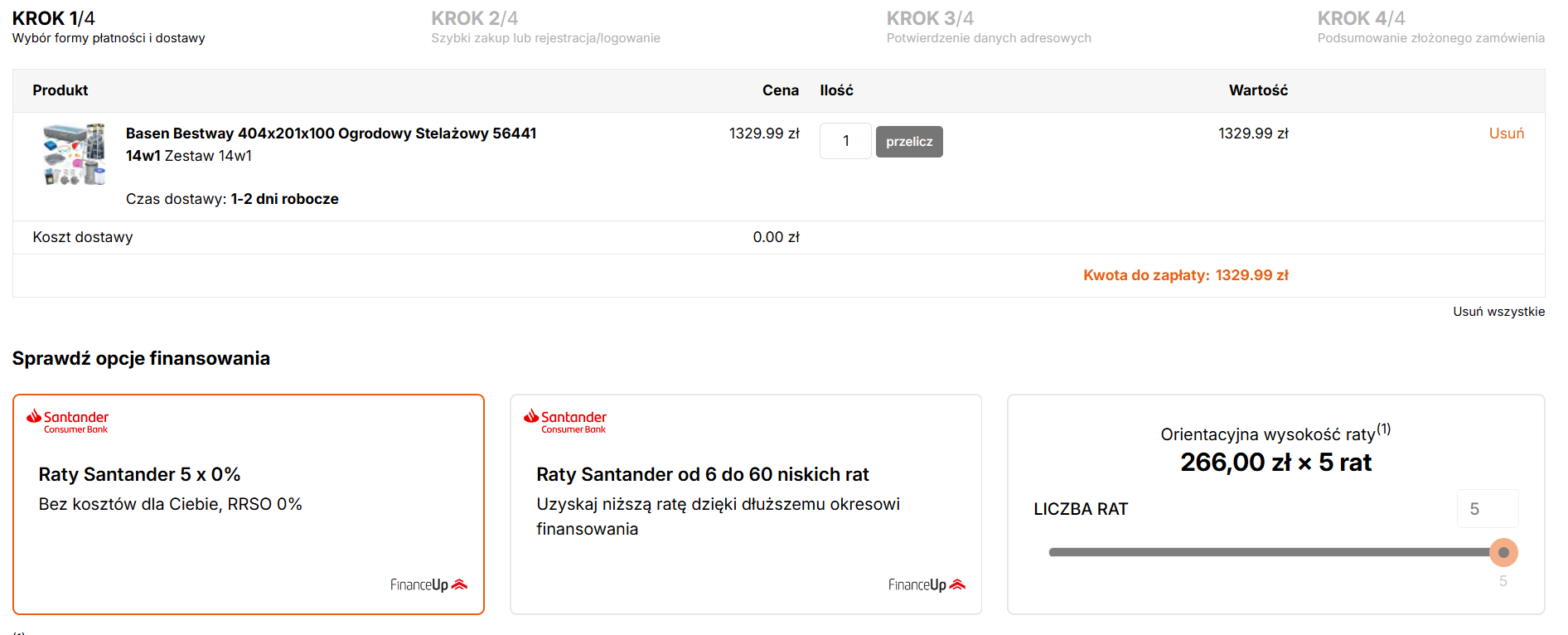Click the installment slider handle

tap(1503, 552)
